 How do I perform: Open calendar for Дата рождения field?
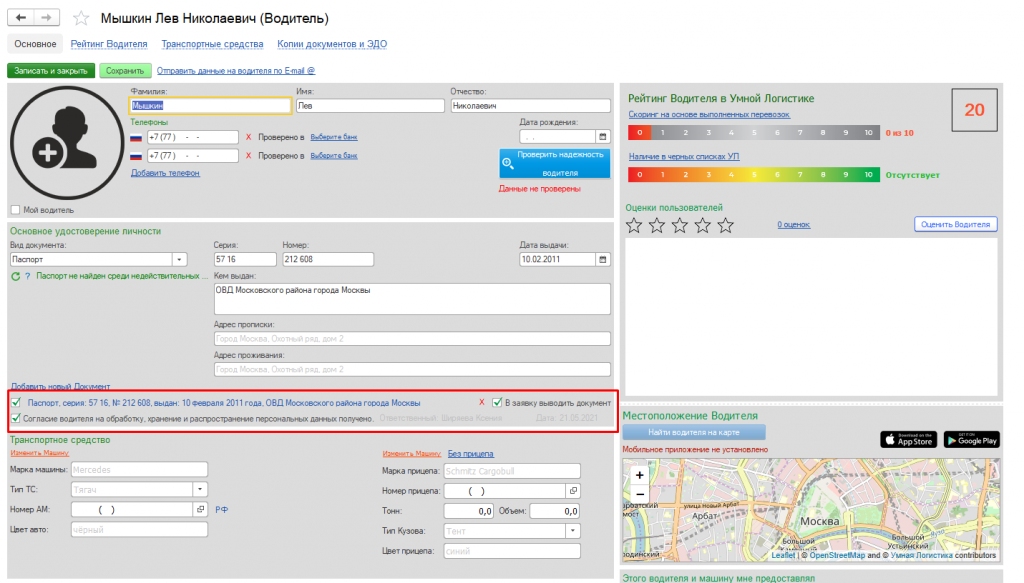pos(603,137)
